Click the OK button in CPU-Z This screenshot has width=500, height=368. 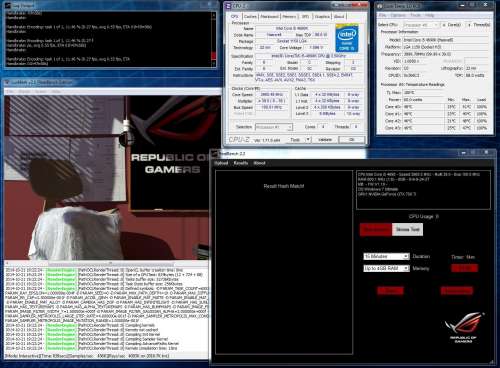coord(352,140)
